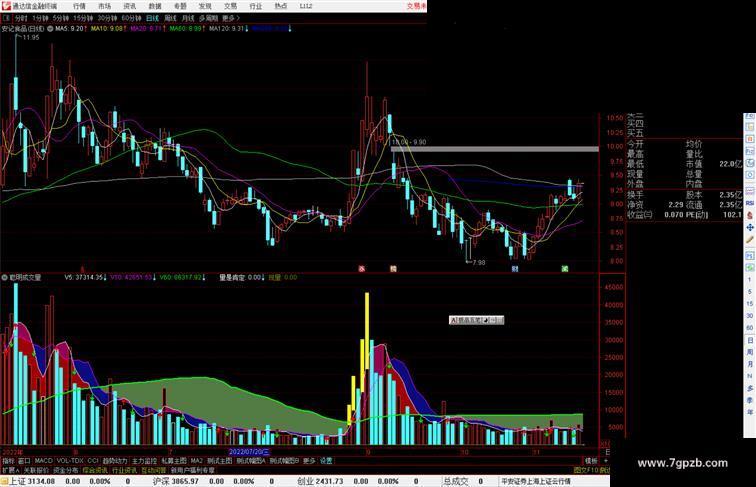
Task: Select the 月 sidebar period shortcut
Action: [750, 364]
